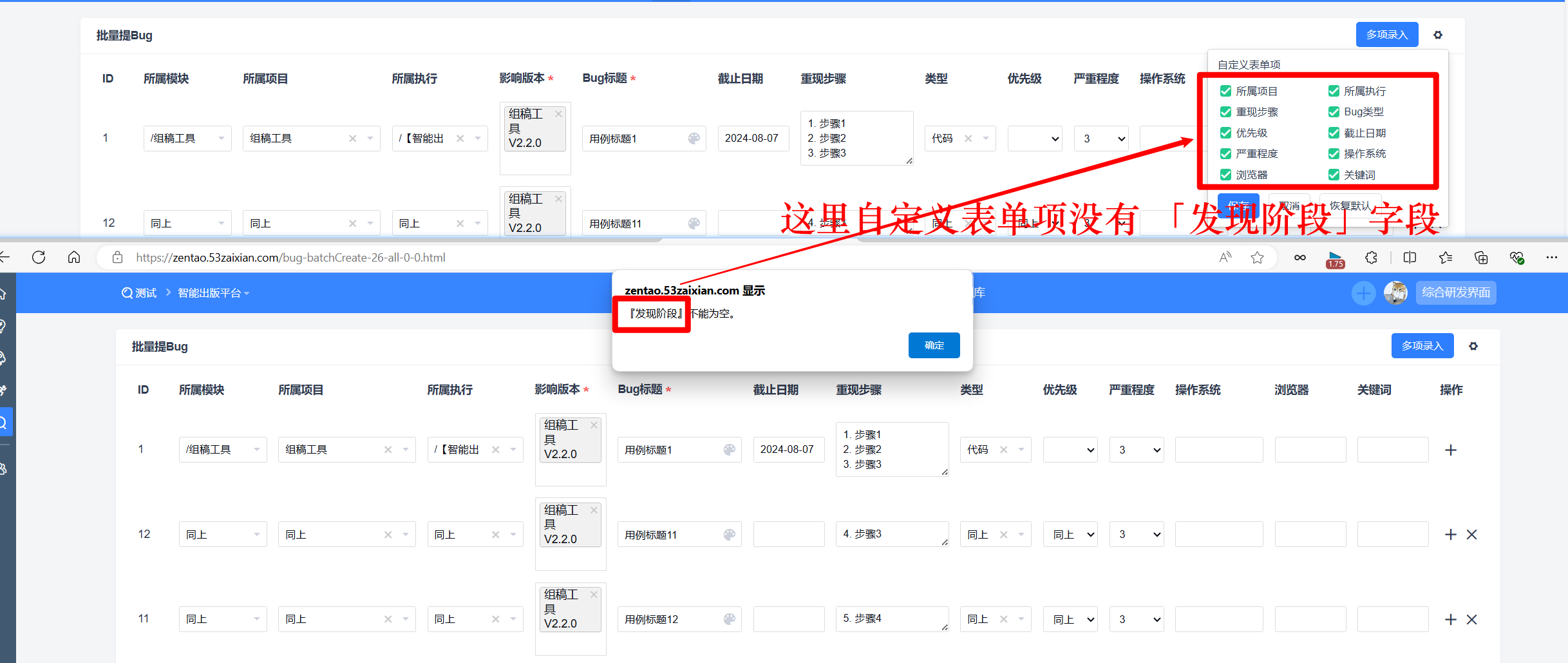Click 多项录入 in the browser window form
Viewport: 1568px width, 663px height.
point(1422,346)
